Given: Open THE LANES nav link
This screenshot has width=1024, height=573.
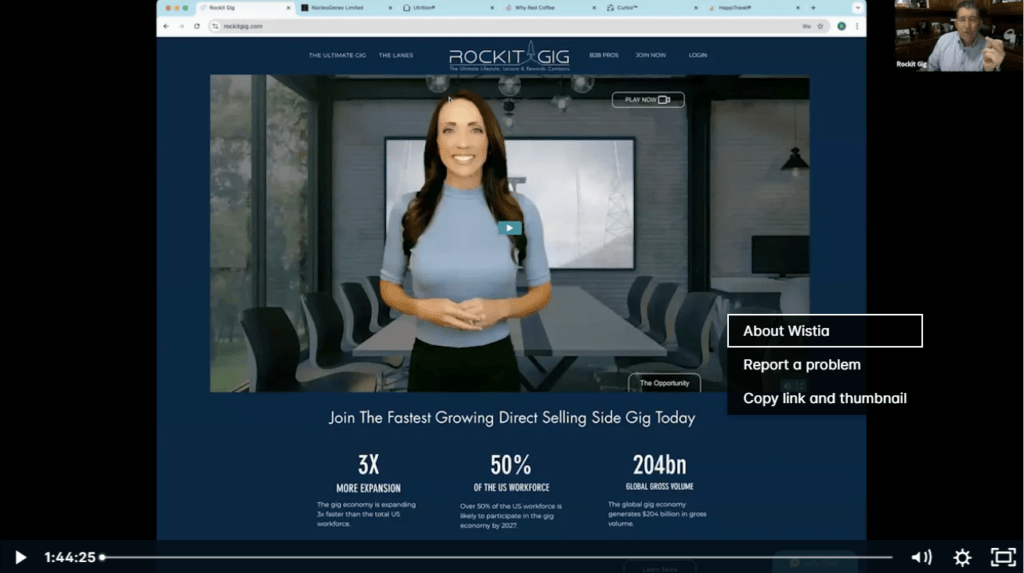Looking at the screenshot, I should coord(396,56).
